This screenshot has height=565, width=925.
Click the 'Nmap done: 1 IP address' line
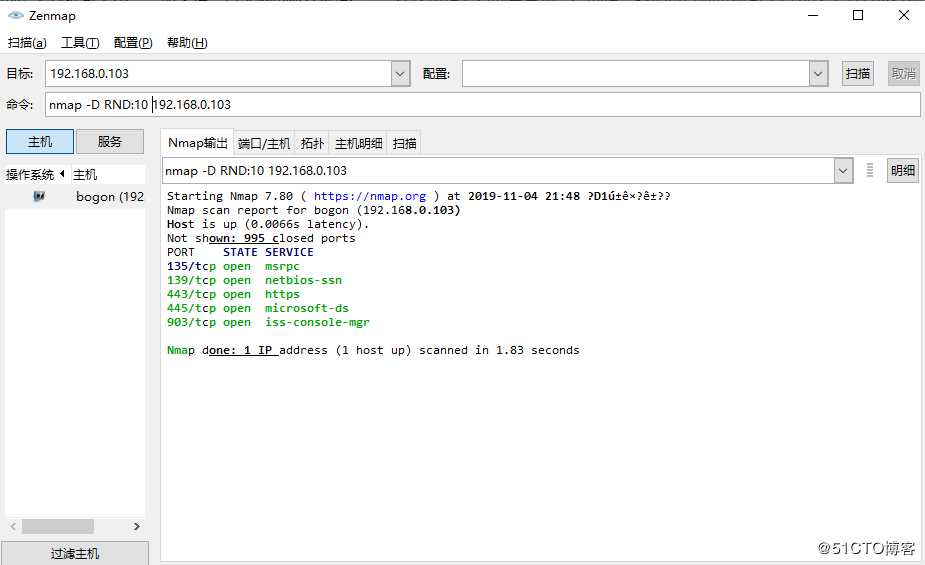(373, 350)
